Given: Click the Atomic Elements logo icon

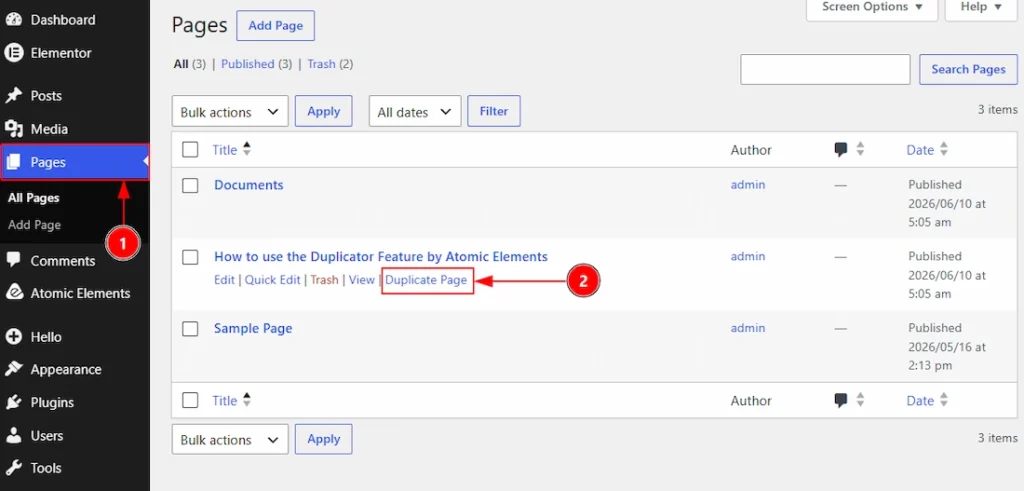Looking at the screenshot, I should pos(14,293).
